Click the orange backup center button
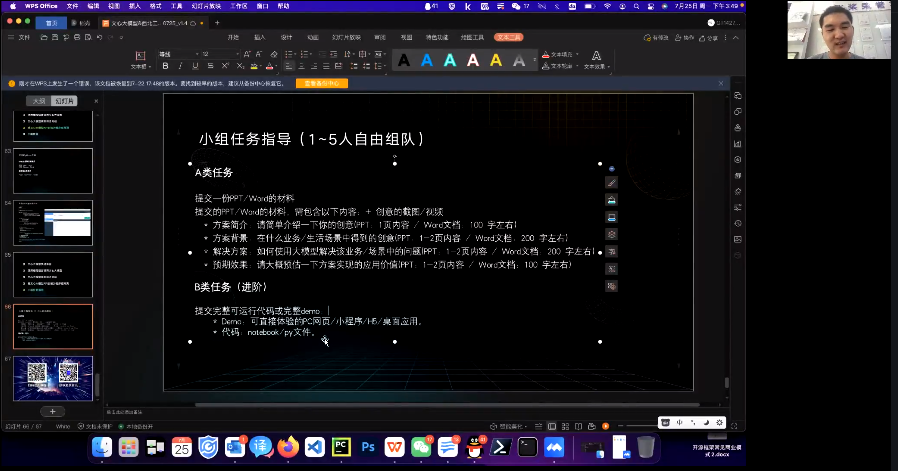Image resolution: width=898 pixels, height=471 pixels. pos(320,83)
